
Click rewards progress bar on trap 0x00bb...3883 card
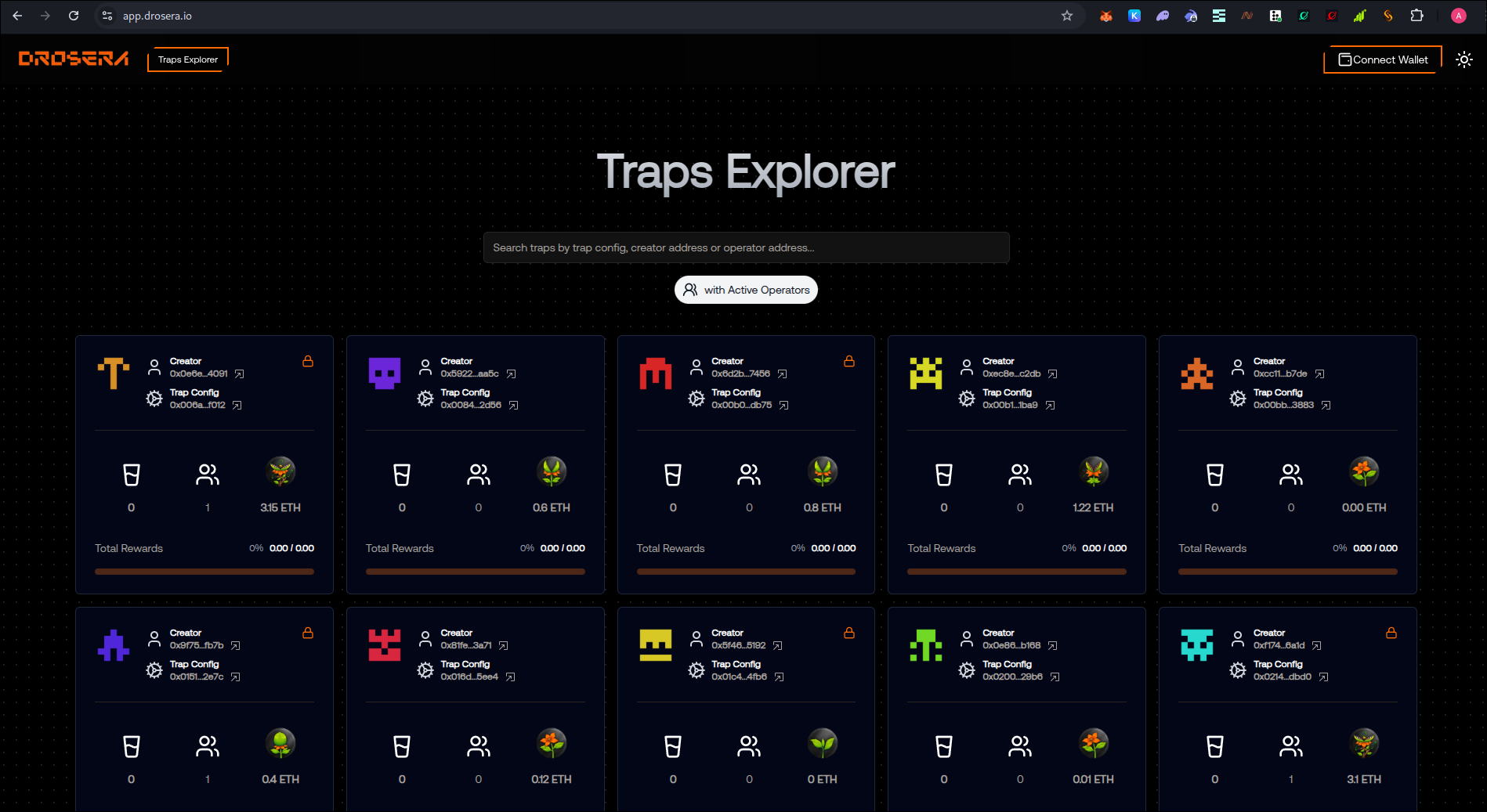pos(1288,572)
